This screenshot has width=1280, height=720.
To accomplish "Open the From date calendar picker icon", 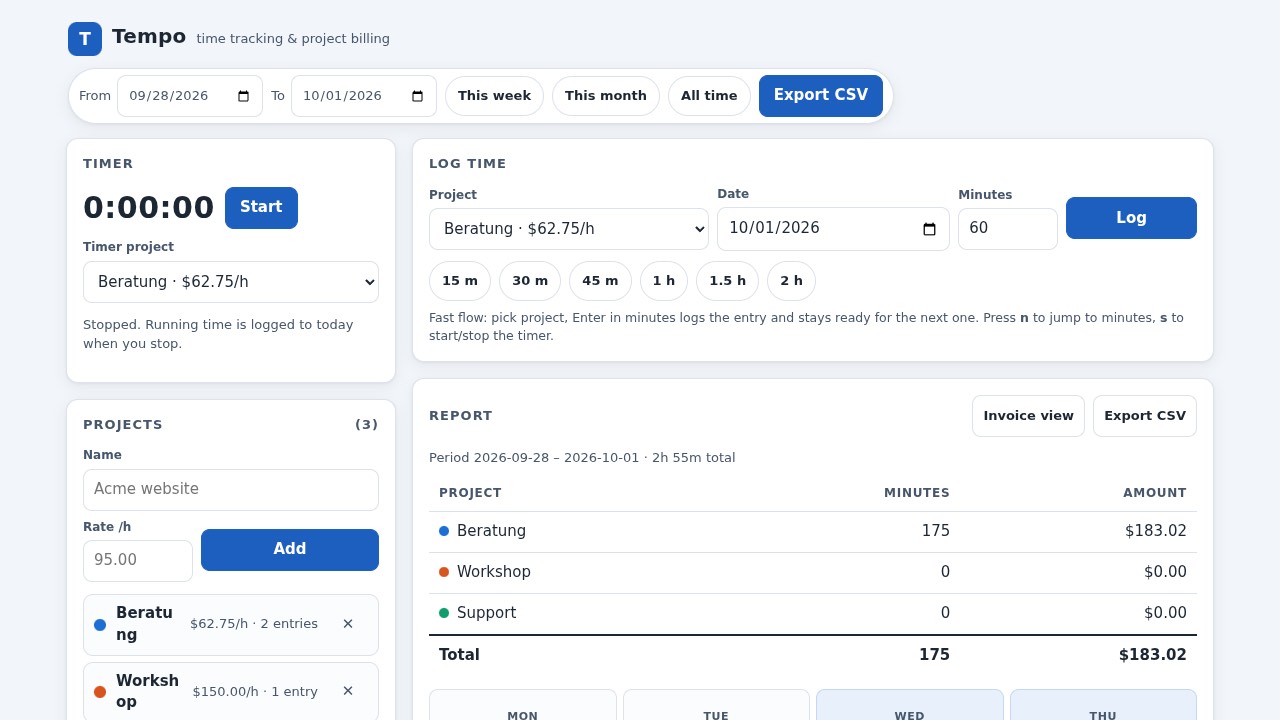I will 243,96.
